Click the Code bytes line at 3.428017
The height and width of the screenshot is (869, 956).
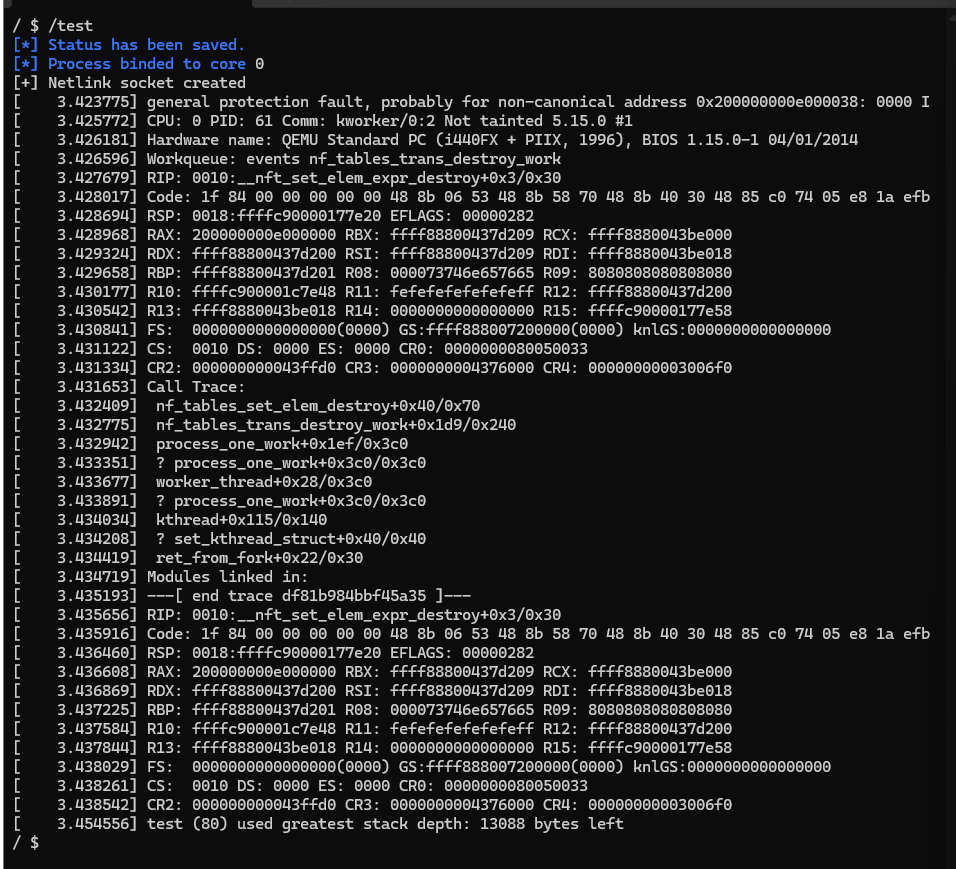[x=471, y=197]
